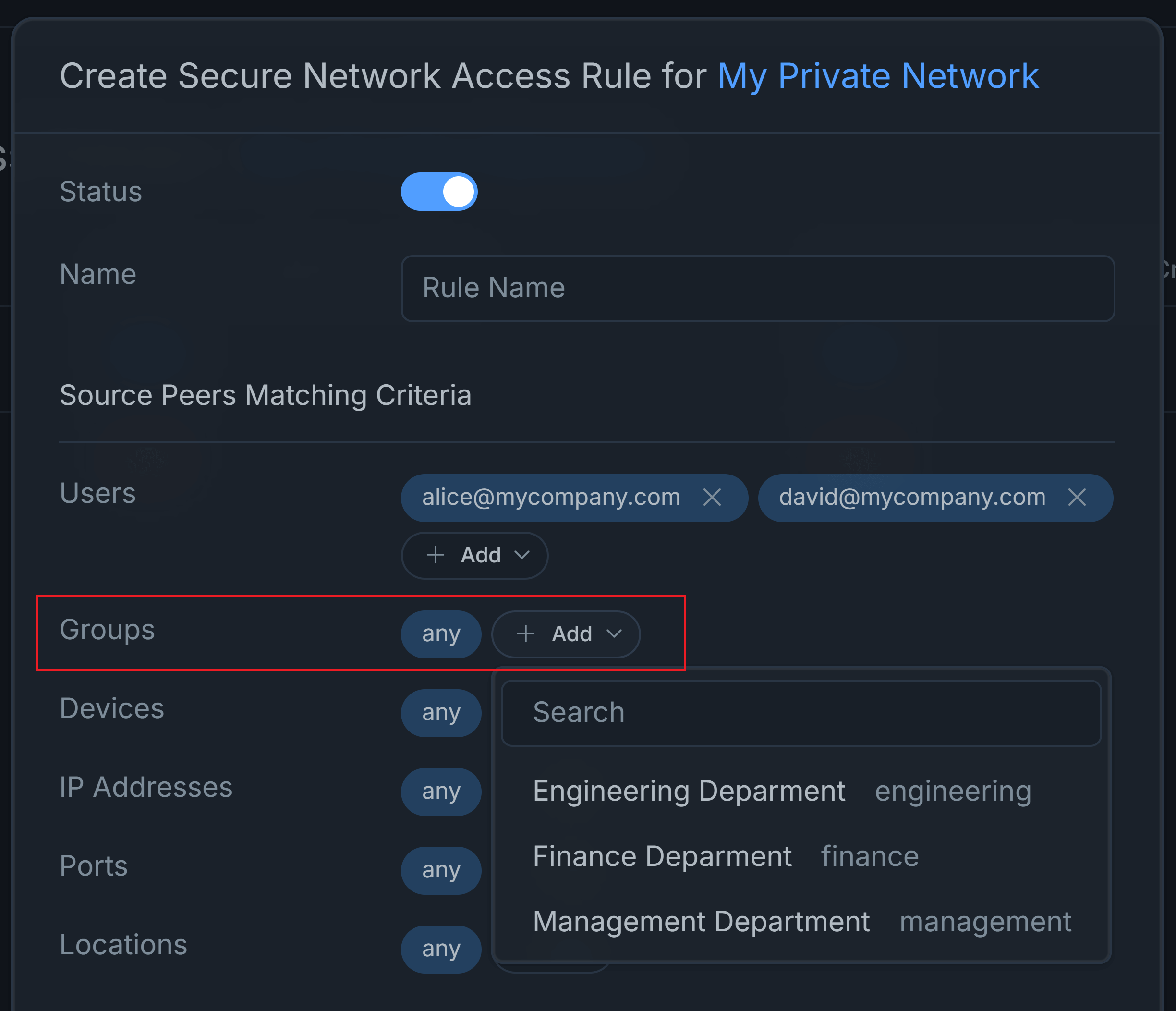Focus the group Search box
Viewport: 1176px width, 1011px height.
[x=801, y=712]
